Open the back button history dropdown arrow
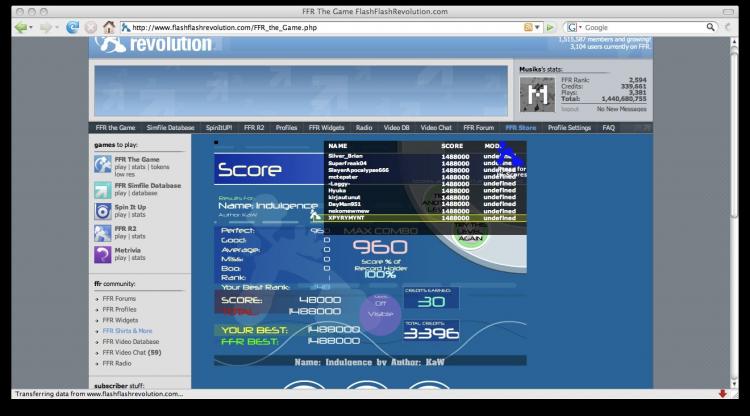Screen dimensions: 750x416 click(35, 27)
